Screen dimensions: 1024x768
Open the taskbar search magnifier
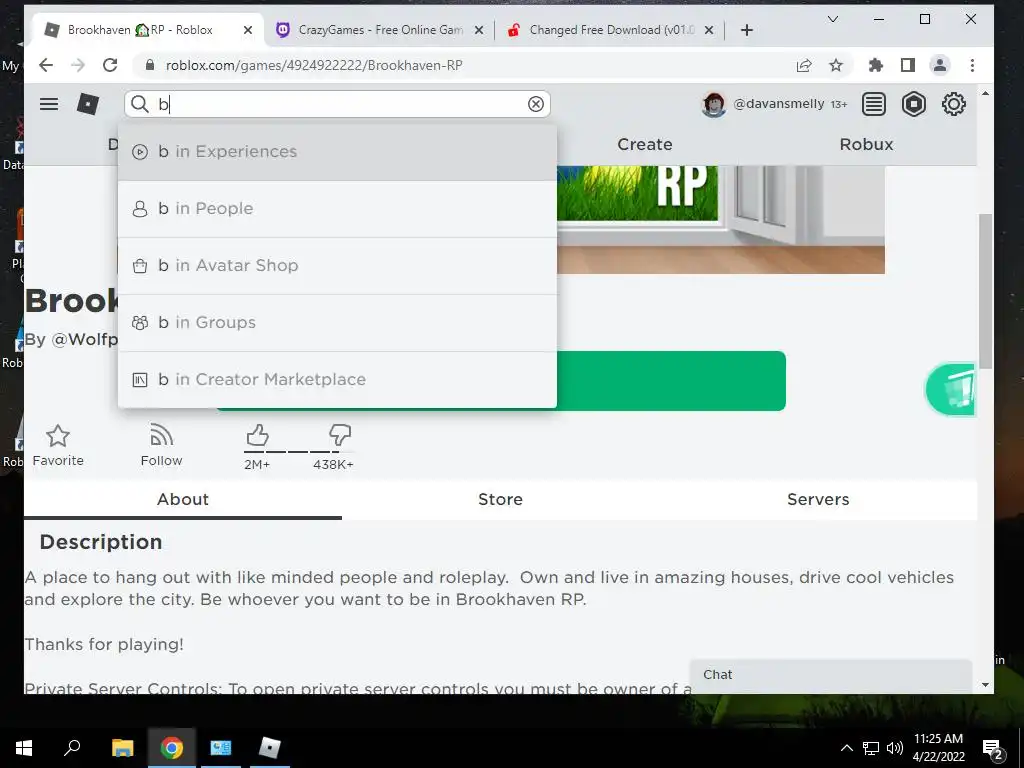tap(72, 748)
